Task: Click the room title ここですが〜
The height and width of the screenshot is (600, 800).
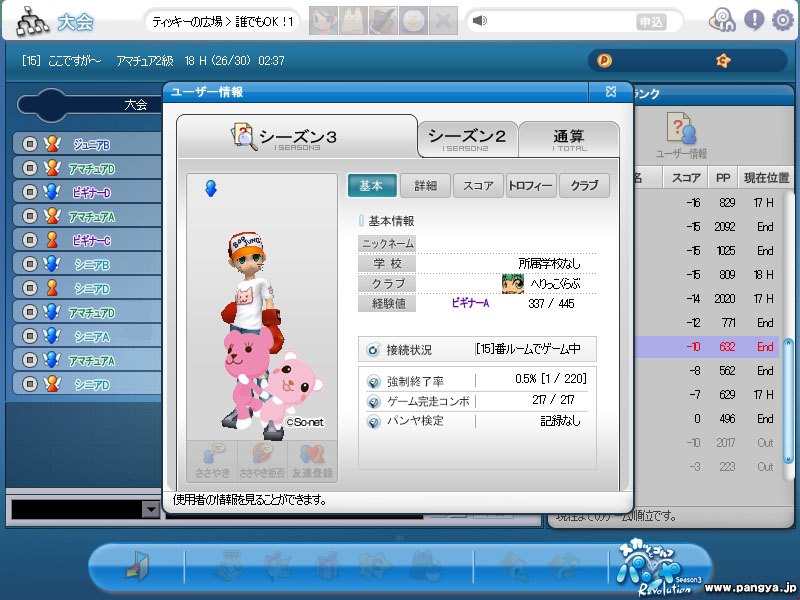Action: coord(74,61)
